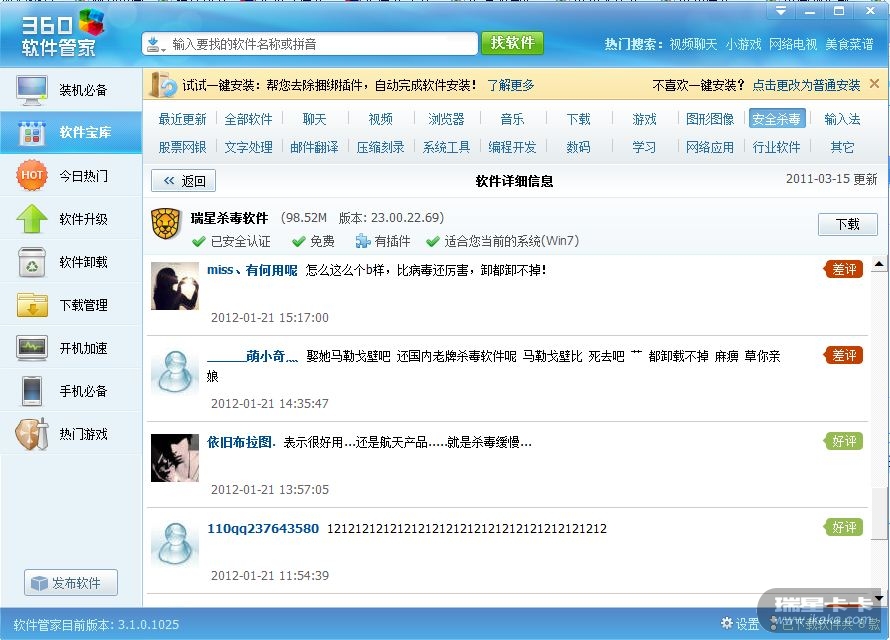Switch to 音乐 category tab
The image size is (890, 640).
point(512,119)
